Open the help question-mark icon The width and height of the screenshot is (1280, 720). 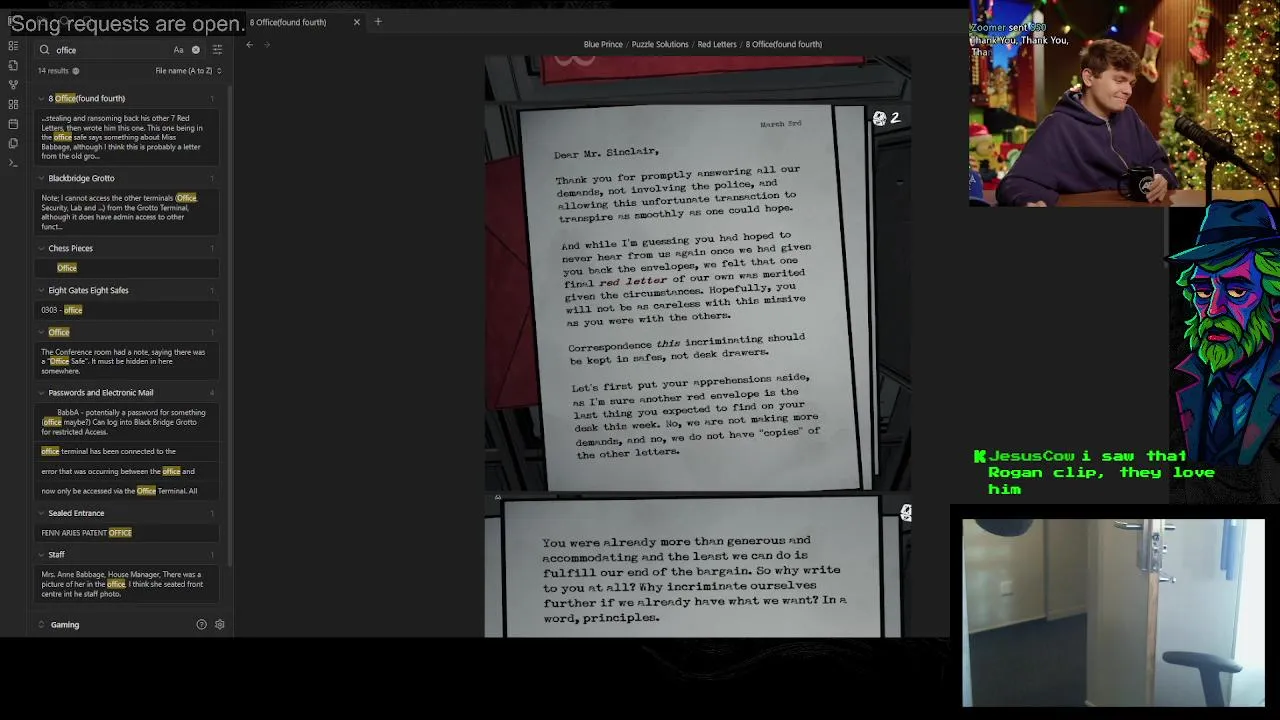201,625
